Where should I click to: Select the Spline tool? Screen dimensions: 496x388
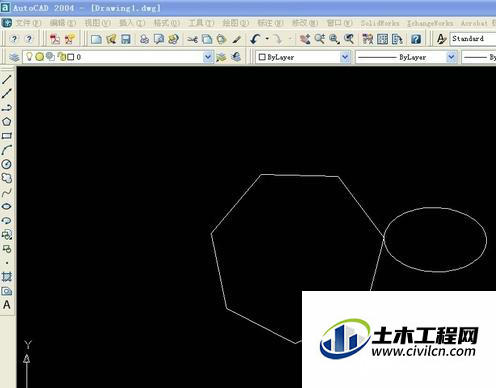coord(7,192)
